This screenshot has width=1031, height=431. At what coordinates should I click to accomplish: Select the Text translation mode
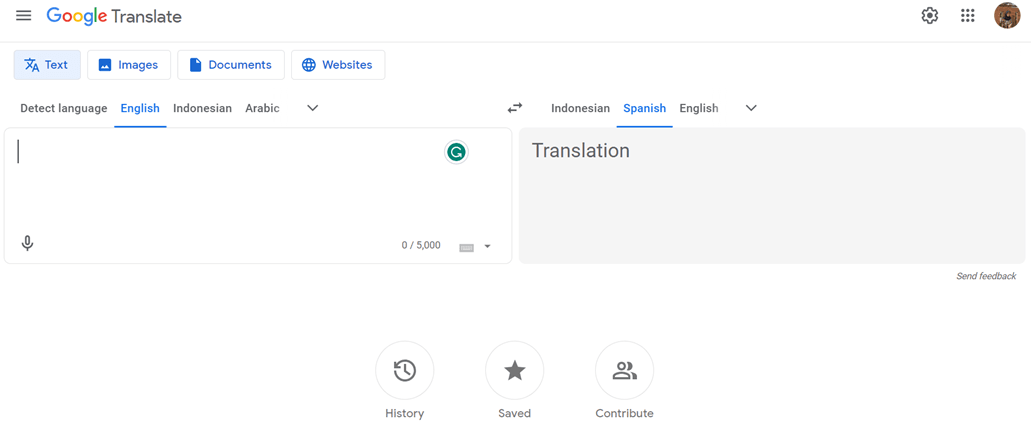point(47,65)
